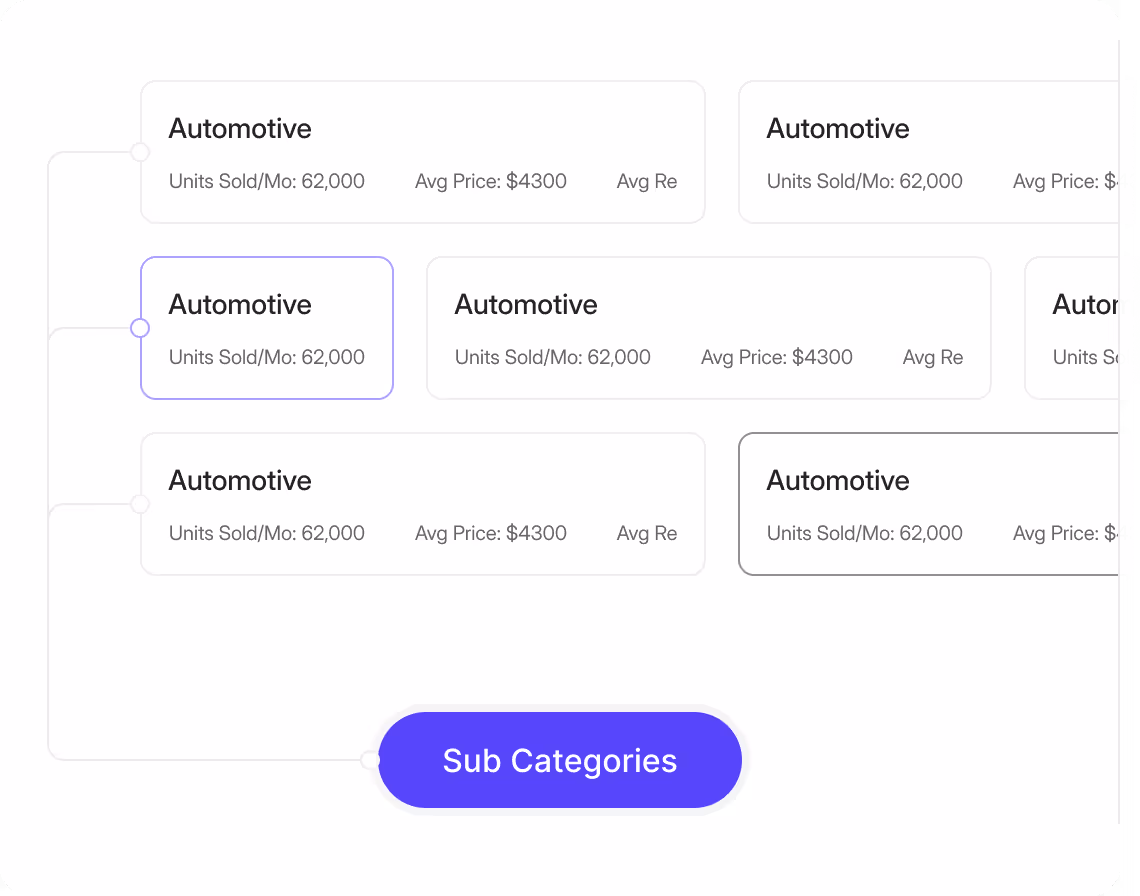1140x896 pixels.
Task: Click the bottom-left Automotive card
Action: point(423,503)
